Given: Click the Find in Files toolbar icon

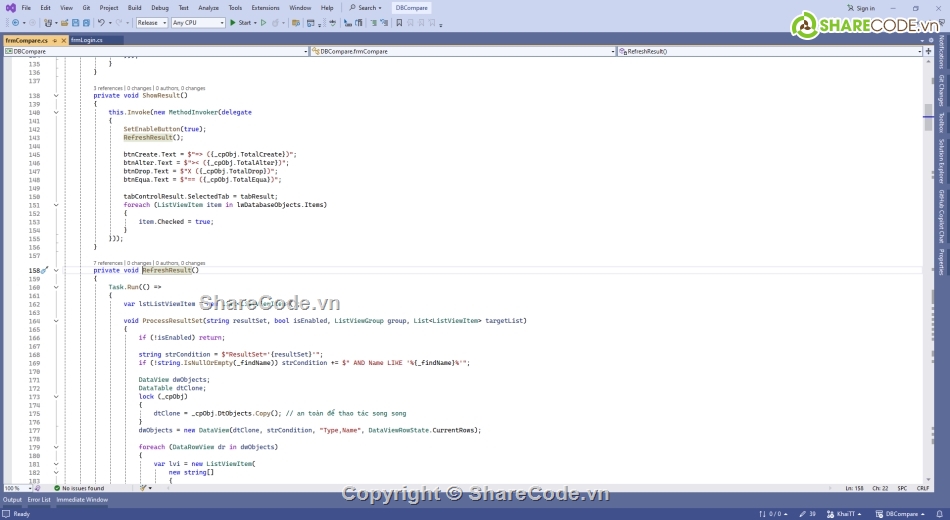Looking at the screenshot, I should (296, 22).
